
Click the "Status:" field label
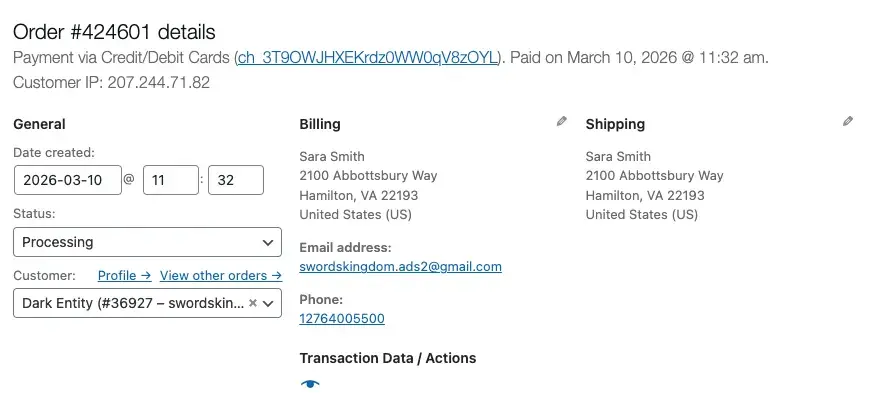(x=35, y=214)
